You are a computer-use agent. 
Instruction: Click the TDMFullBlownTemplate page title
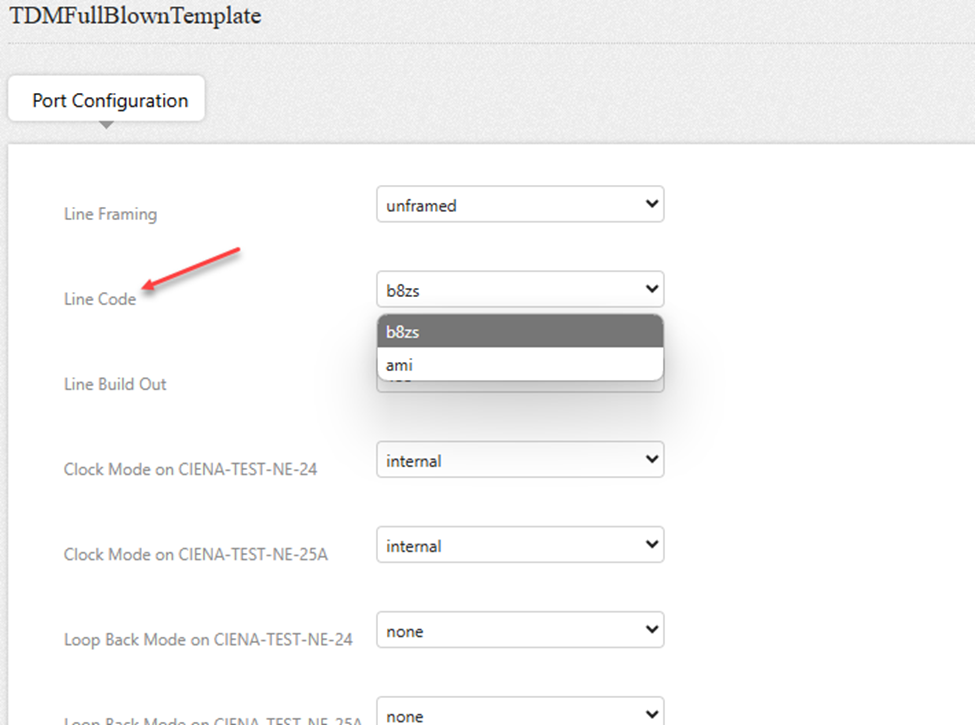[x=136, y=16]
